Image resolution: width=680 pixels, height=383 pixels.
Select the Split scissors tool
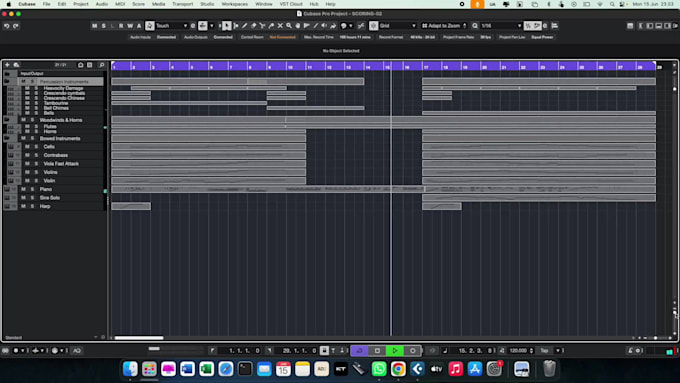coord(262,26)
